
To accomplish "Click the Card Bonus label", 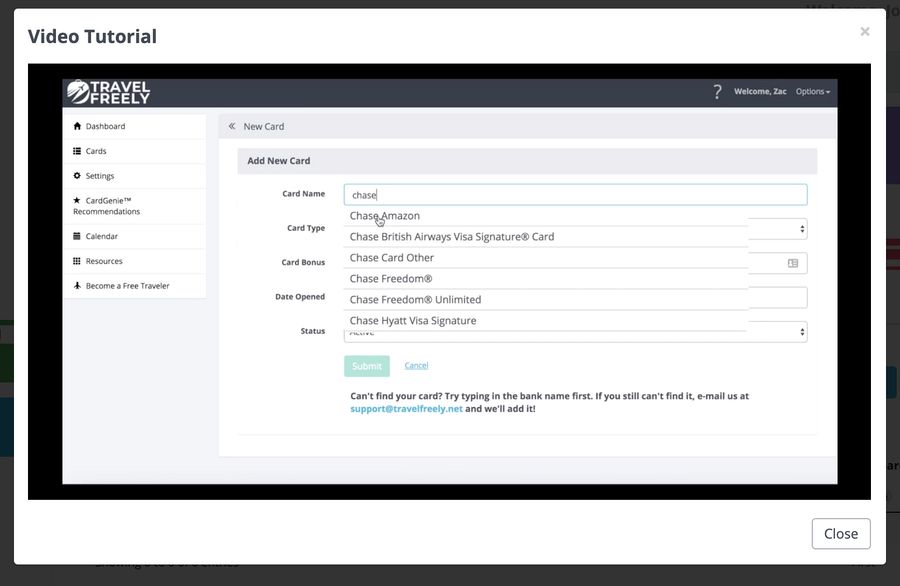I will (303, 262).
